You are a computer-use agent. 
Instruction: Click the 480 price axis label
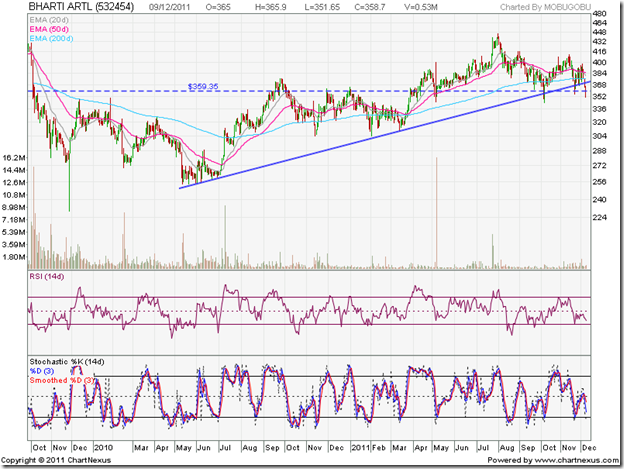click(599, 14)
